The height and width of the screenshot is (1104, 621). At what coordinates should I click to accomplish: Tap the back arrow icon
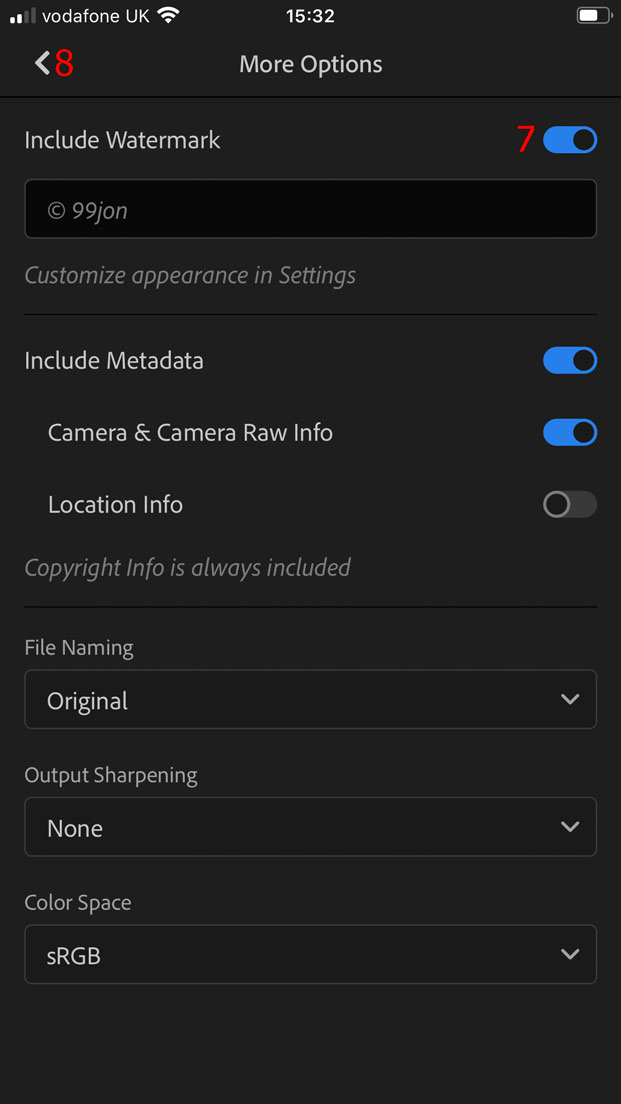point(42,64)
